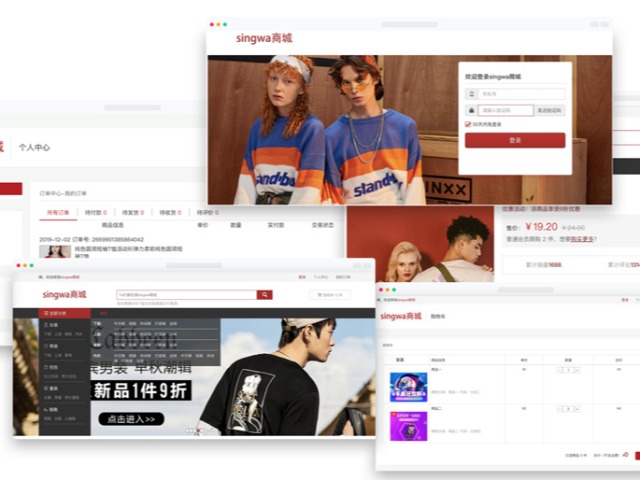Click the first cart item blue thumbnail
Image resolution: width=640 pixels, height=480 pixels.
[409, 387]
